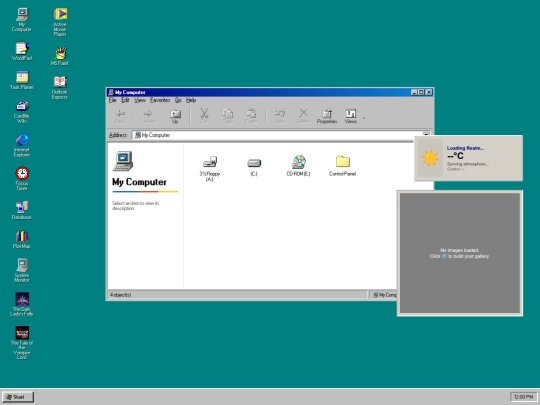Image resolution: width=540 pixels, height=405 pixels.
Task: Select the Control Panel folder
Action: (342, 166)
